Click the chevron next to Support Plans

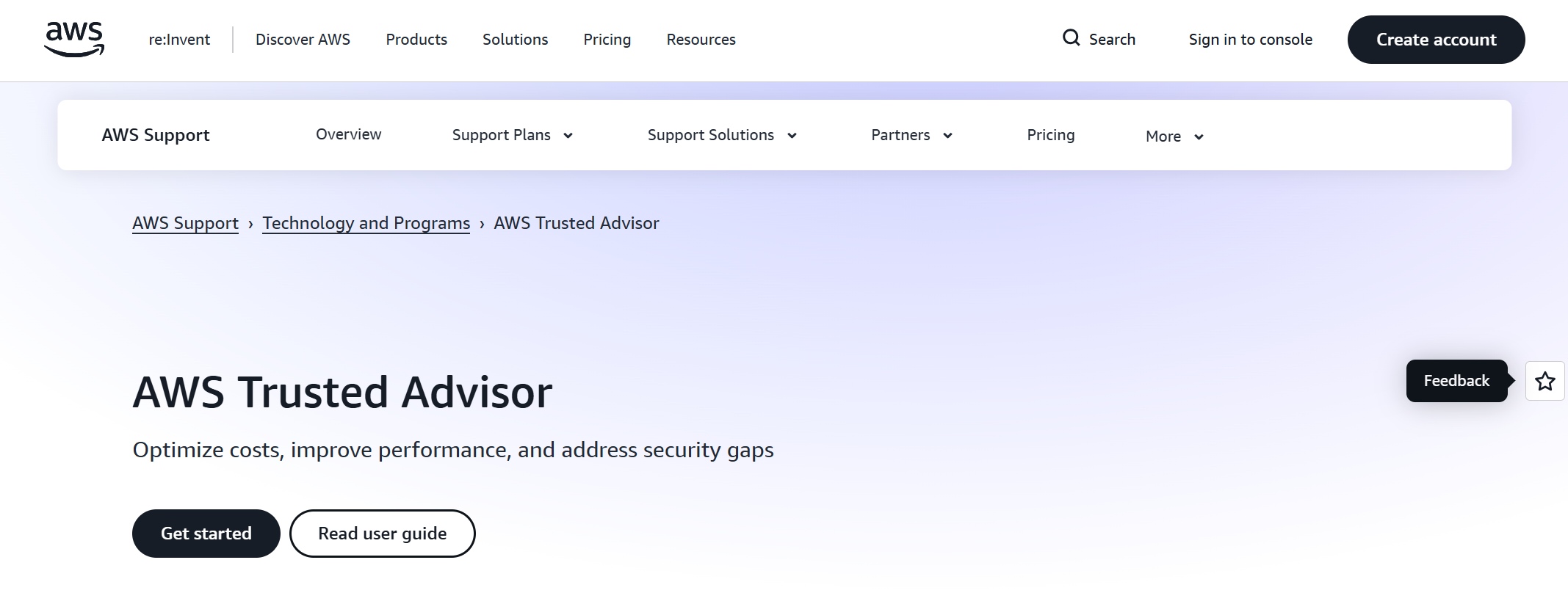click(x=568, y=136)
